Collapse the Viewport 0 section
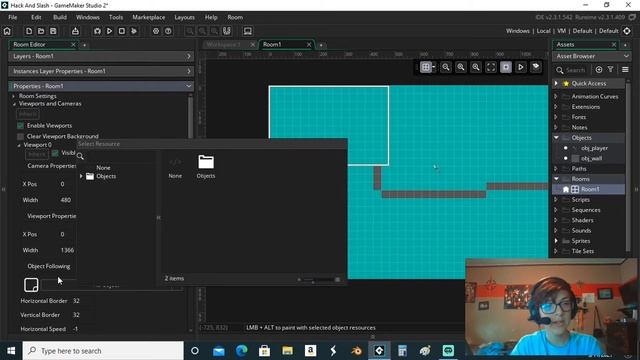640x360 pixels. click(19, 145)
